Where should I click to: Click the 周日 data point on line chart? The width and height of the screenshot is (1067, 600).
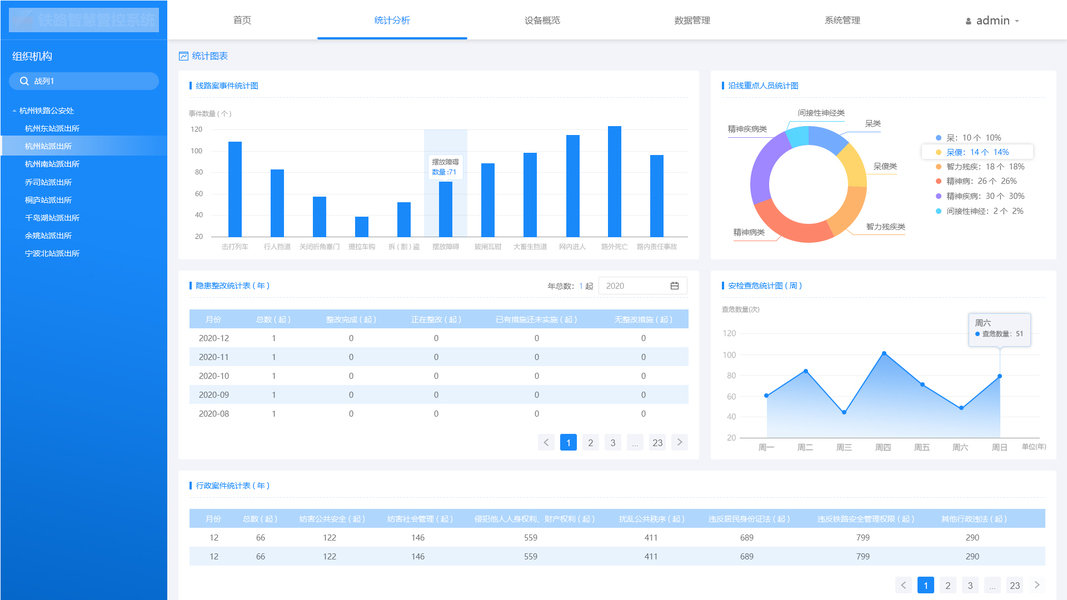coord(1000,376)
